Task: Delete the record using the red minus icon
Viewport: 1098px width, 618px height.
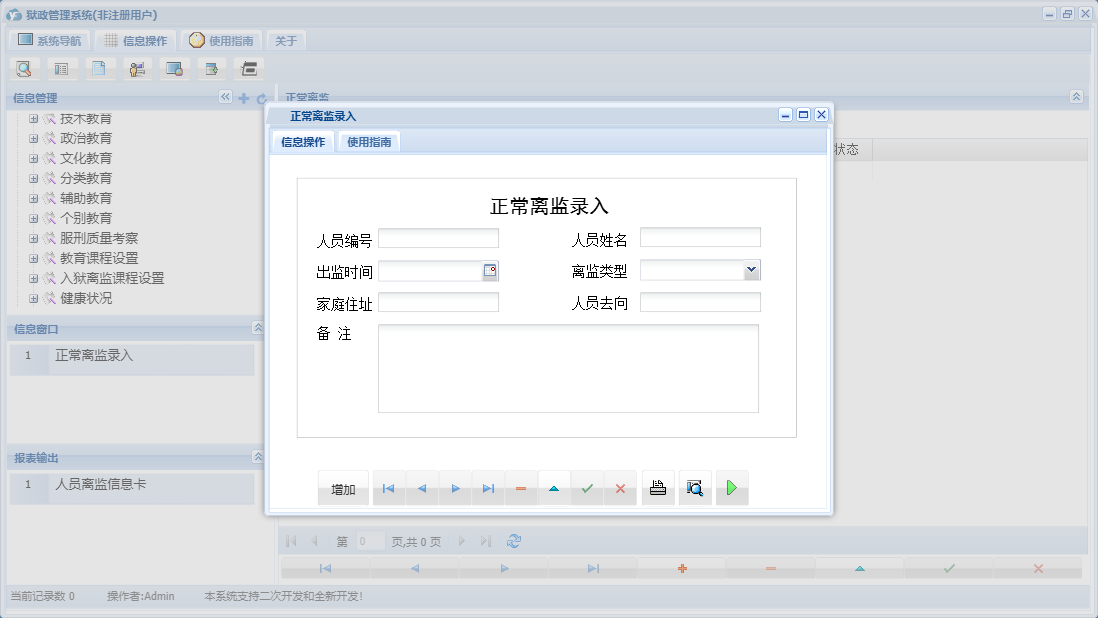Action: pyautogui.click(x=521, y=487)
